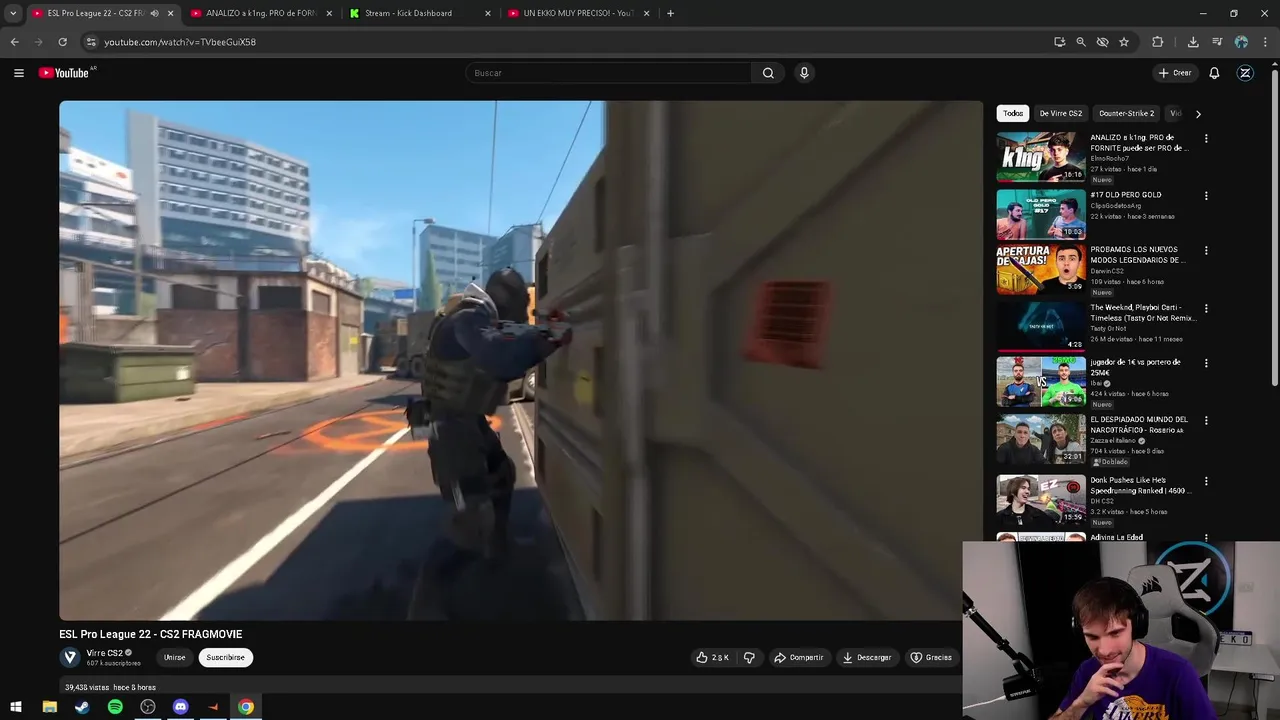1280x720 pixels.
Task: Reload the YouTube page
Action: pos(62,42)
